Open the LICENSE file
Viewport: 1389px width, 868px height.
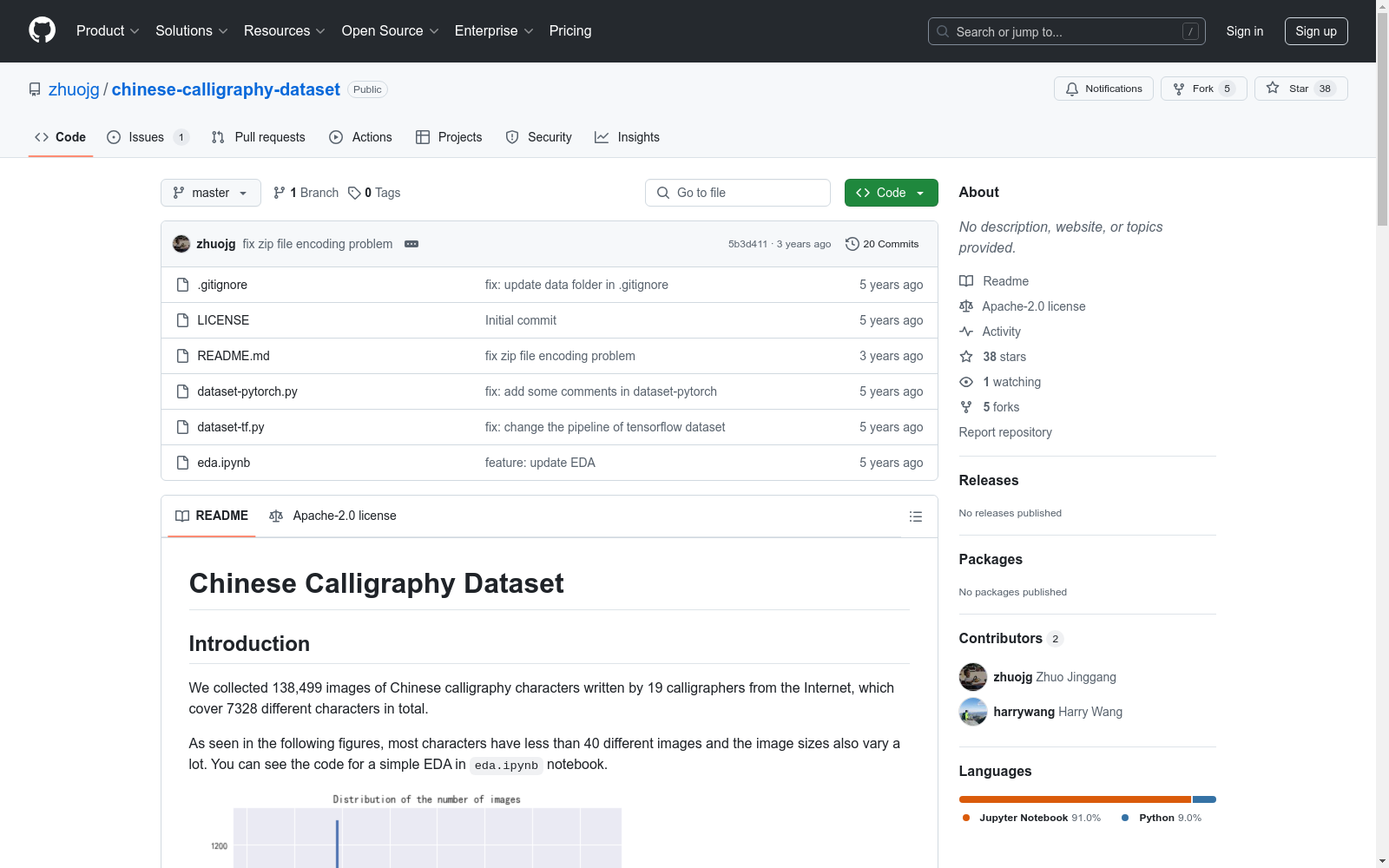coord(223,320)
